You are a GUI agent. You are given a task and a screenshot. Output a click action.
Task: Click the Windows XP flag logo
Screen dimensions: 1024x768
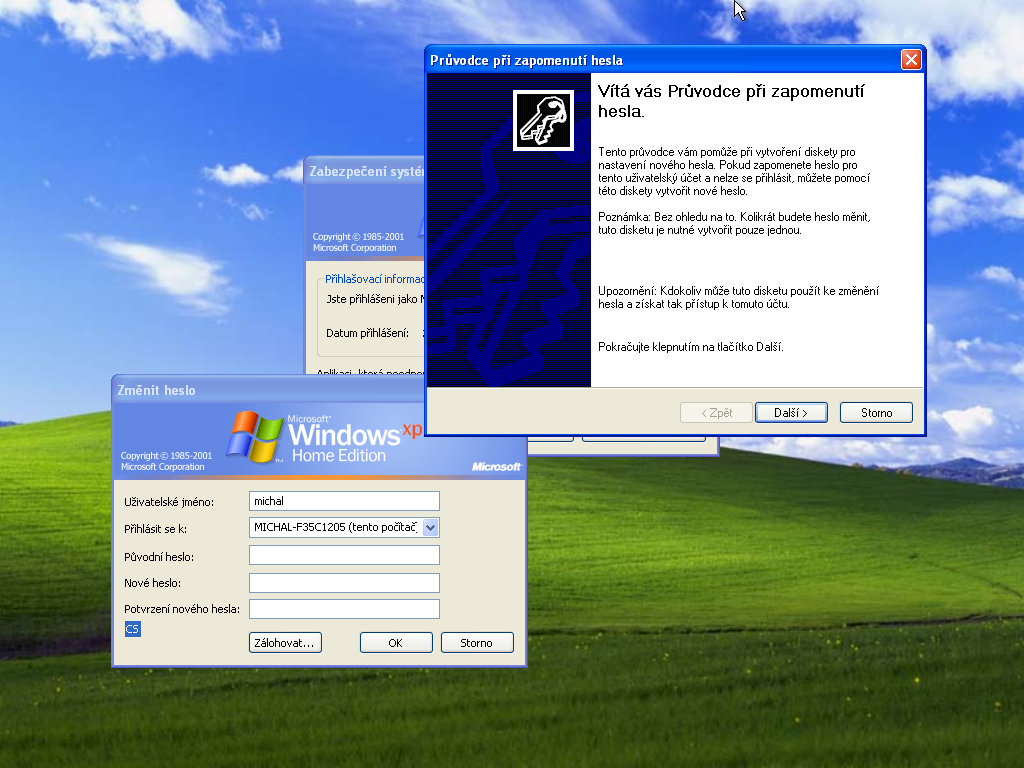click(x=255, y=437)
